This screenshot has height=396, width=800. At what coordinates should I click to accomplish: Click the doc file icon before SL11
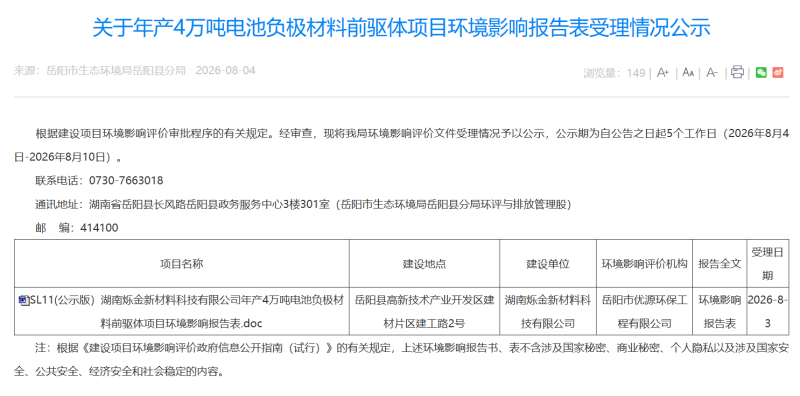(23, 300)
